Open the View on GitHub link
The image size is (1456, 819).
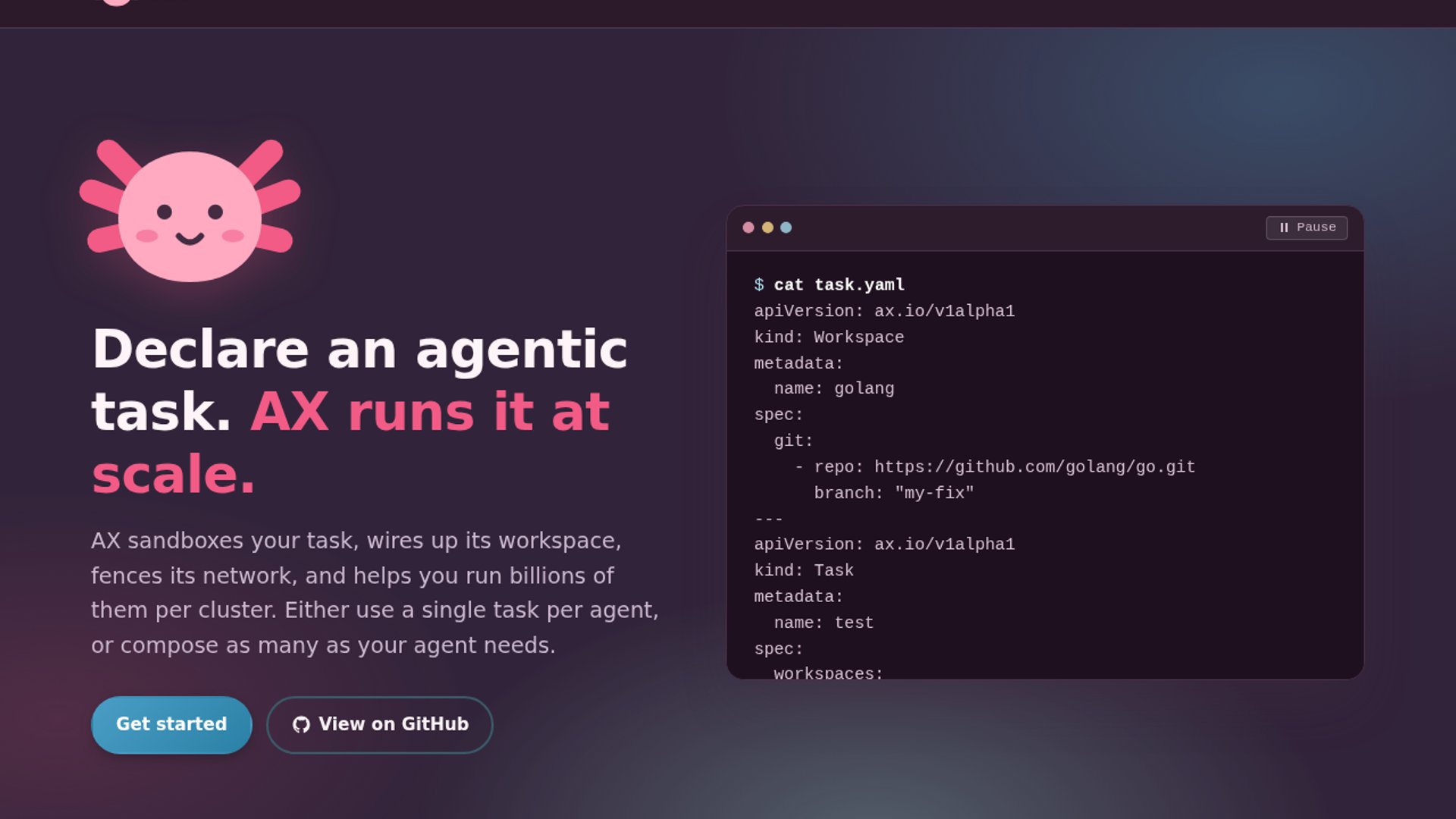coord(380,724)
